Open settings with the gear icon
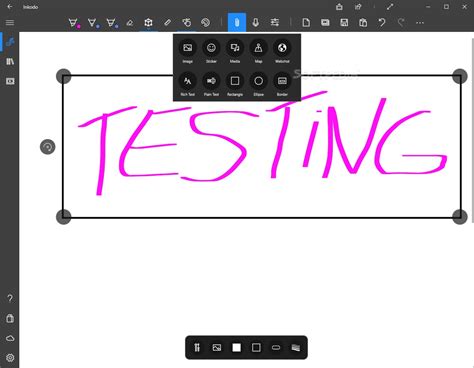Viewport: 474px width, 368px height. 10,358
